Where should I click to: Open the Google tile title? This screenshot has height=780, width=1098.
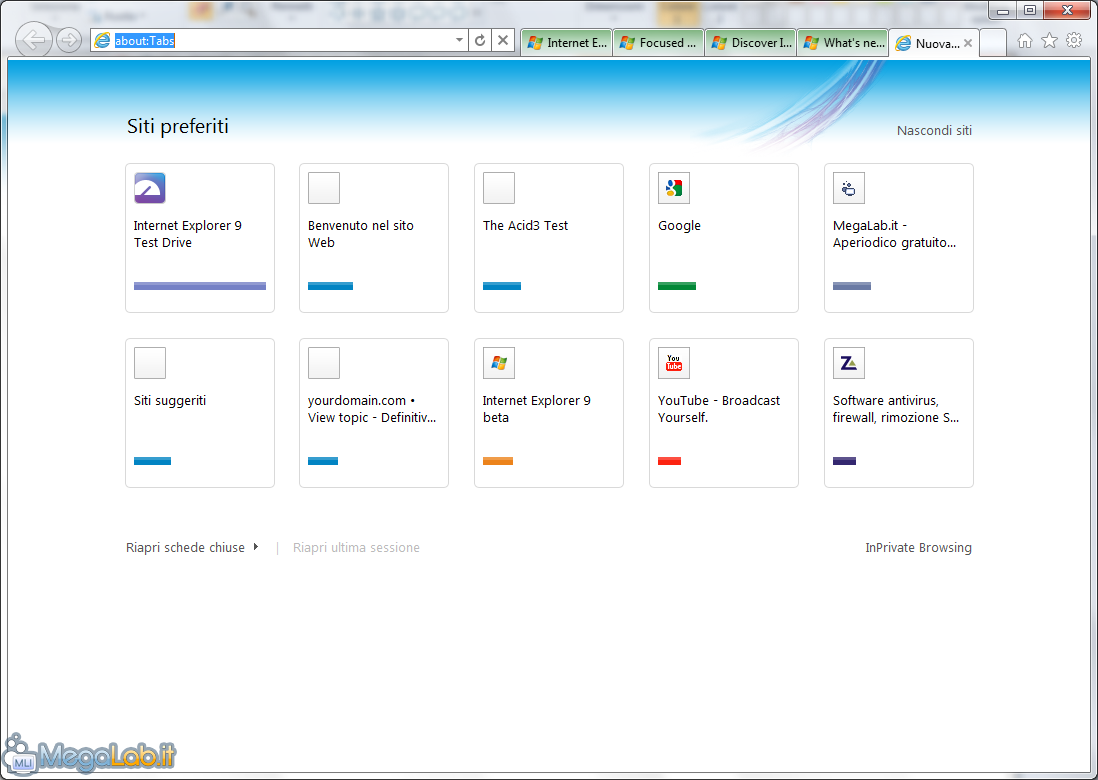pos(679,225)
